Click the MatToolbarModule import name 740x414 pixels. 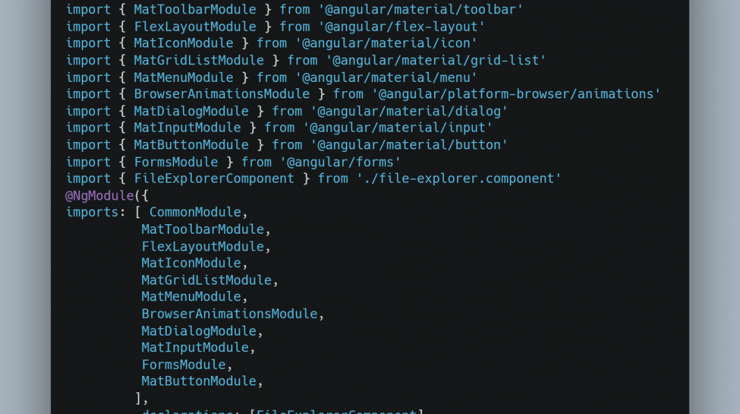195,9
